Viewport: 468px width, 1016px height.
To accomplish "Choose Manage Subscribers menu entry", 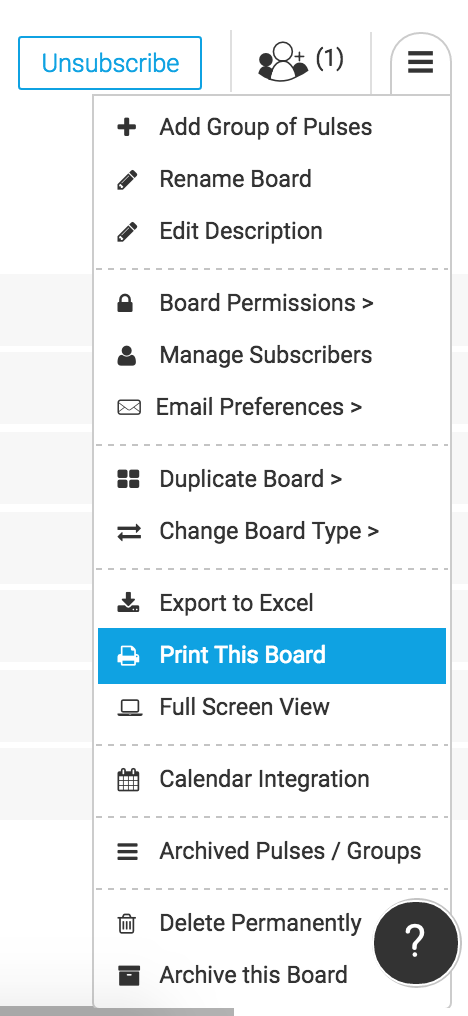I will point(266,355).
